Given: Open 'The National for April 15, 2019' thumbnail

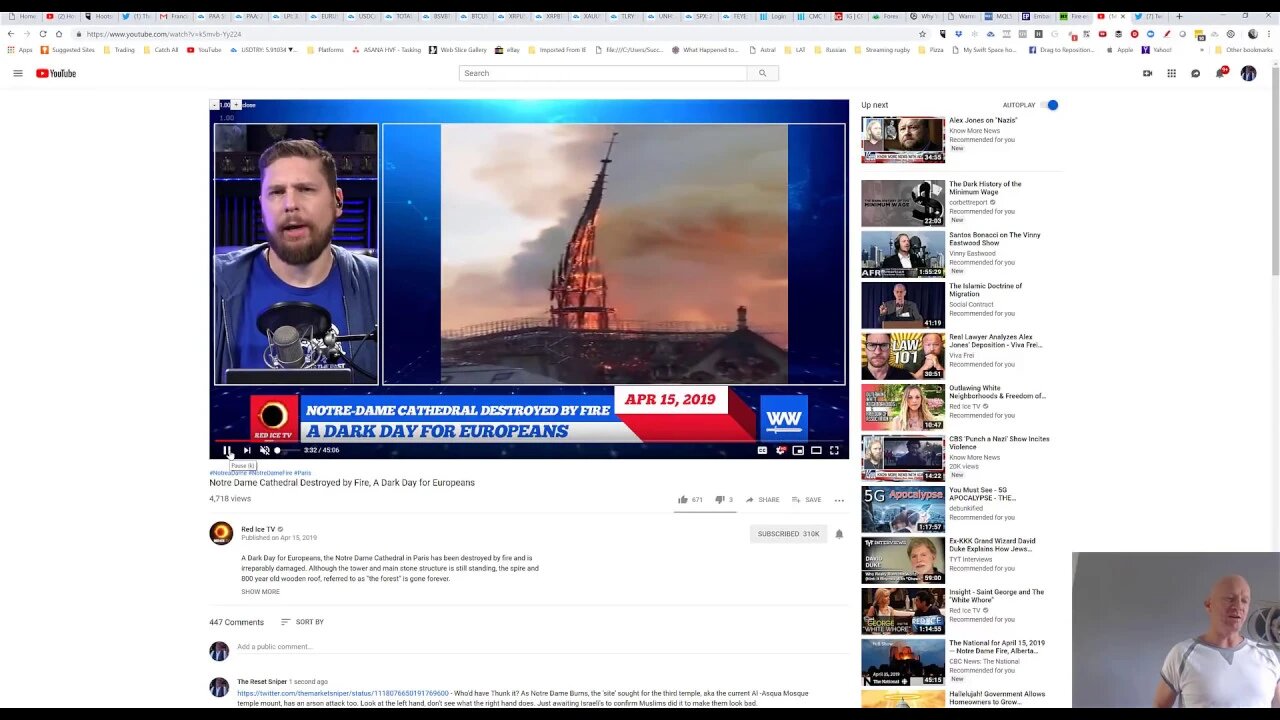Looking at the screenshot, I should 903,661.
